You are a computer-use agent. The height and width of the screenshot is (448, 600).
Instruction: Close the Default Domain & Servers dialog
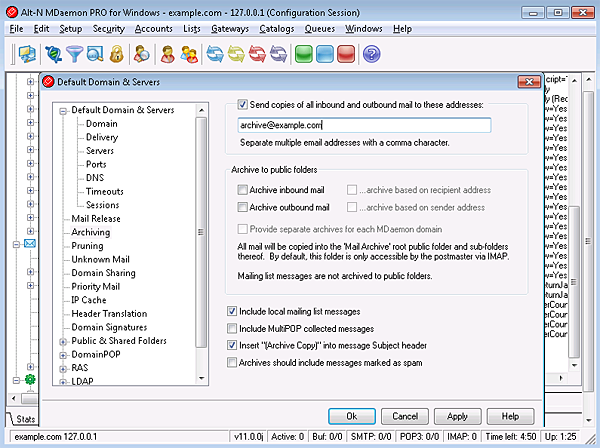(x=529, y=81)
